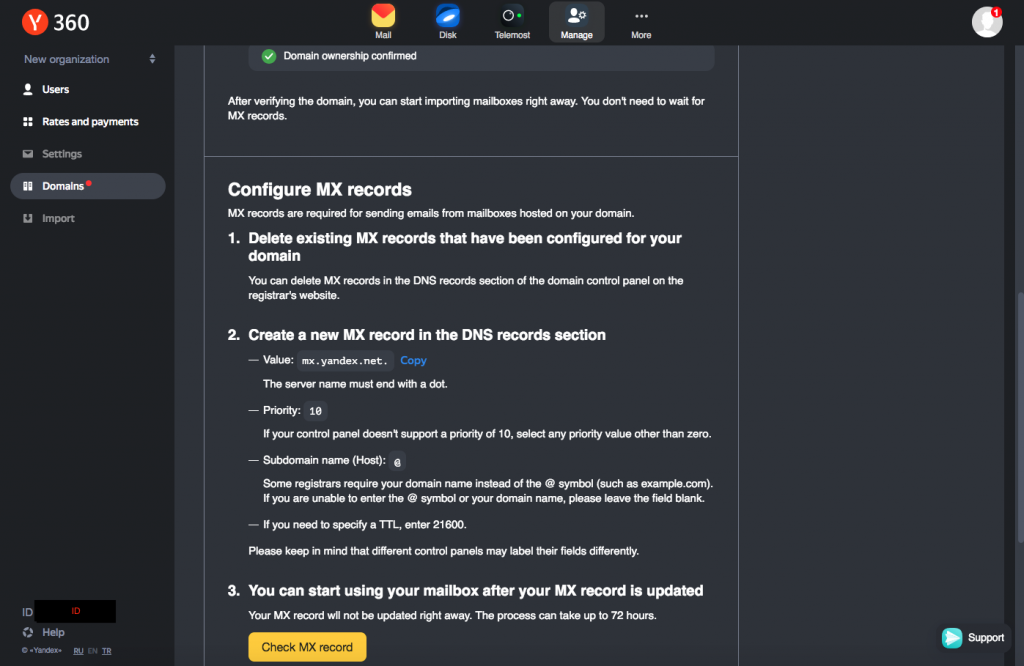The image size is (1024, 666).
Task: Click the Check MX record button
Action: 307,647
